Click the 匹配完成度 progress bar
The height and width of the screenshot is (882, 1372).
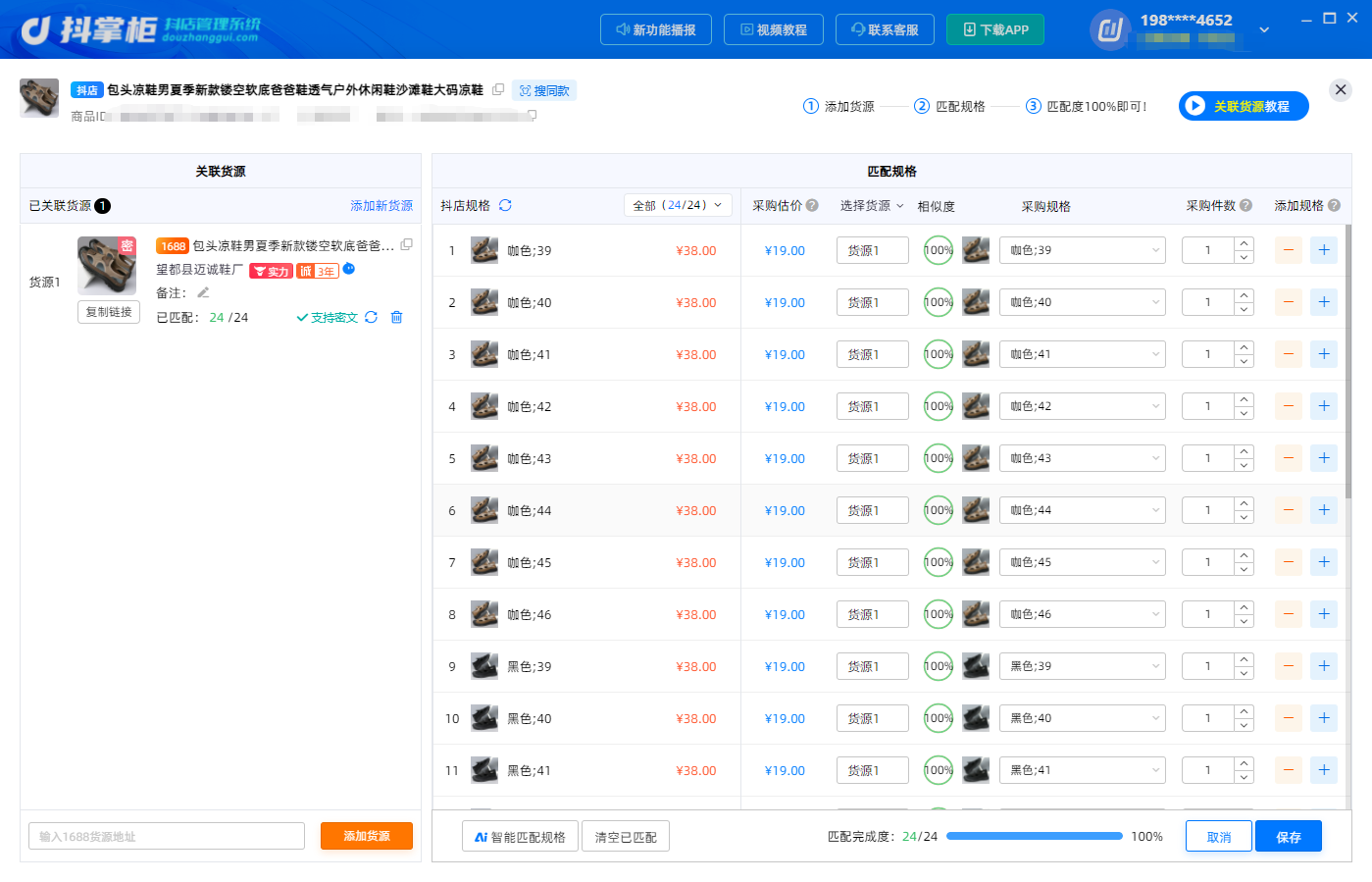[1035, 836]
